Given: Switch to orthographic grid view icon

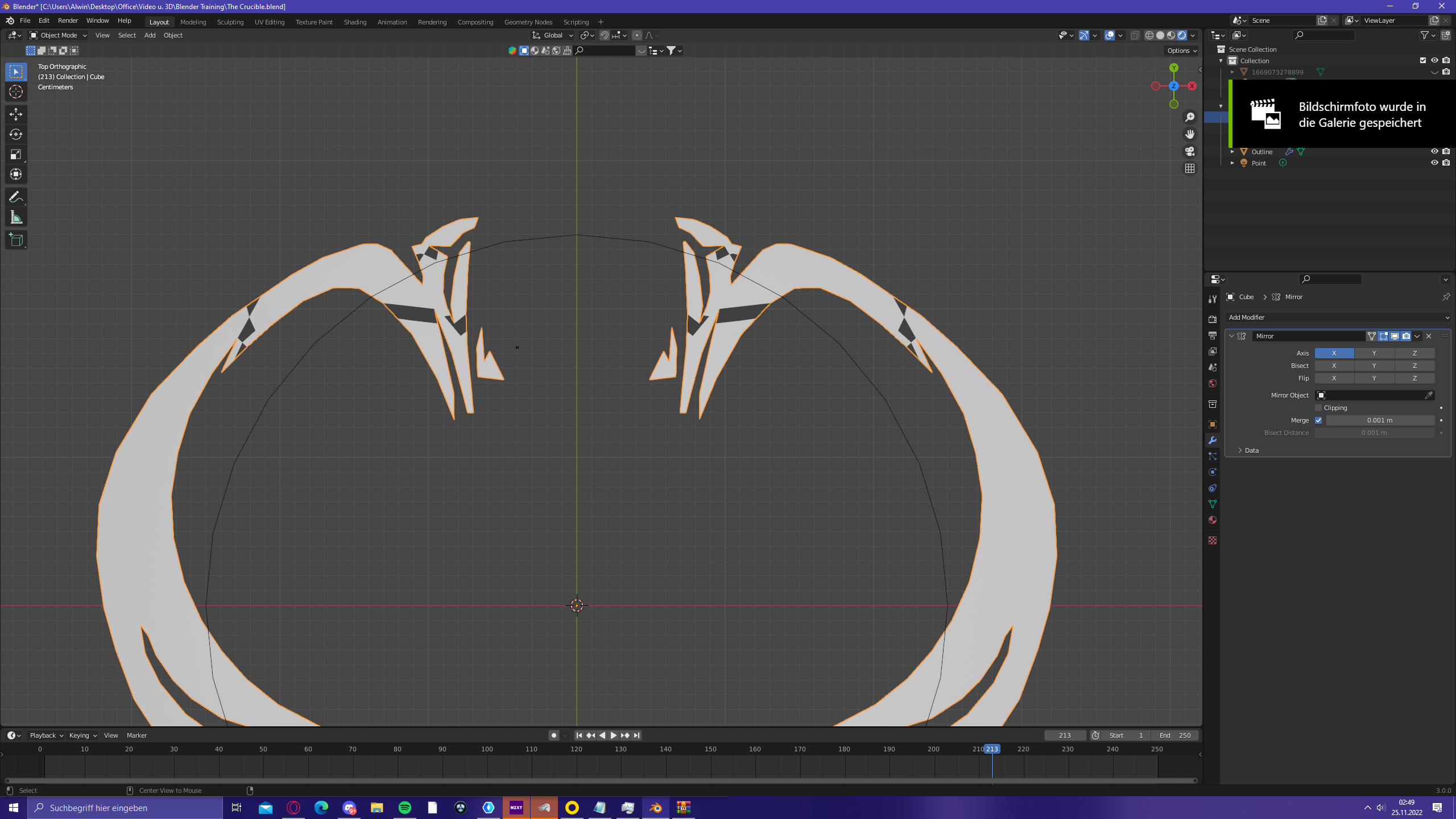Looking at the screenshot, I should [1189, 168].
